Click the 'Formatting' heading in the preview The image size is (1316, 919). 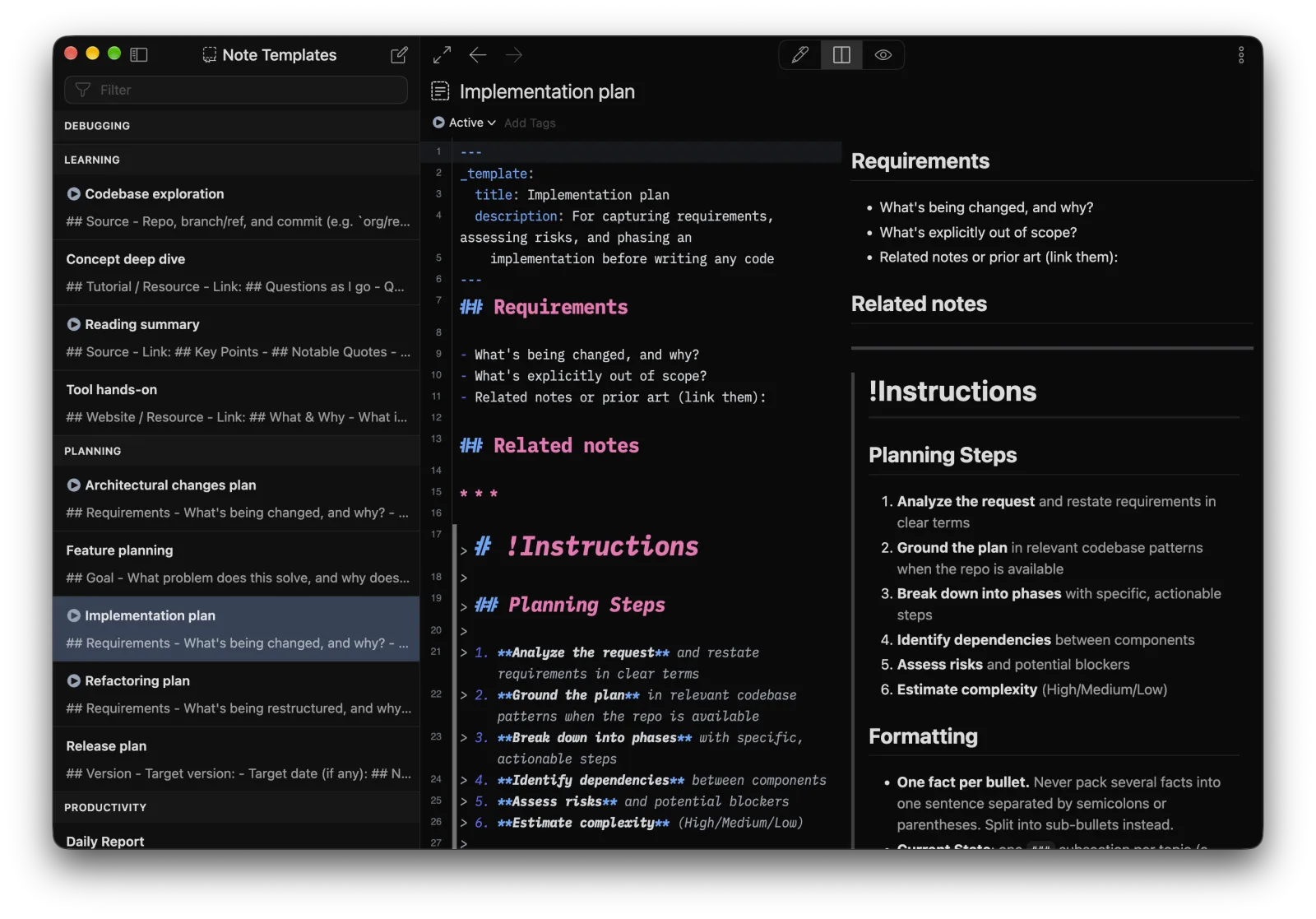[x=923, y=736]
